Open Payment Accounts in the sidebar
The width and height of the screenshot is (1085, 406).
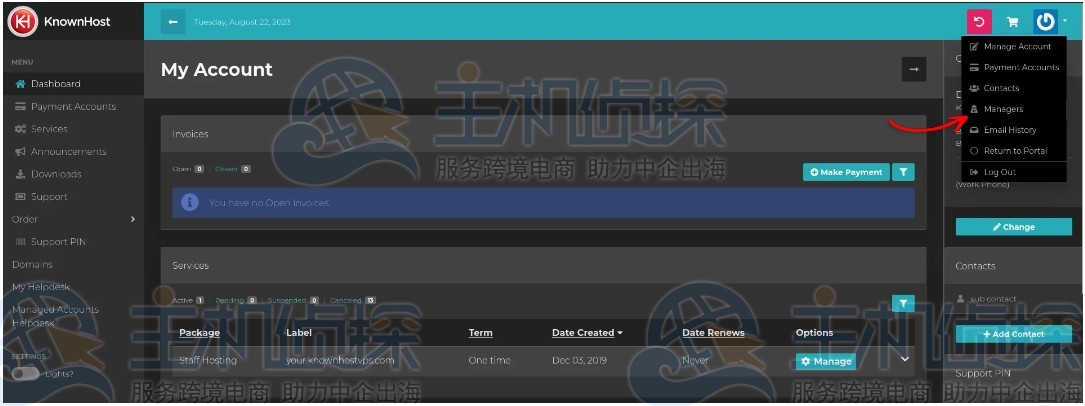click(x=73, y=107)
